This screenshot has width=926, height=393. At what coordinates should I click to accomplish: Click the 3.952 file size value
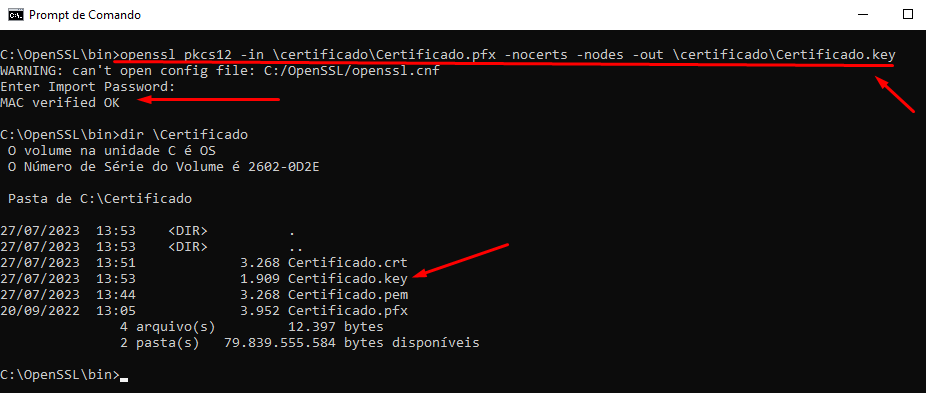(260, 310)
